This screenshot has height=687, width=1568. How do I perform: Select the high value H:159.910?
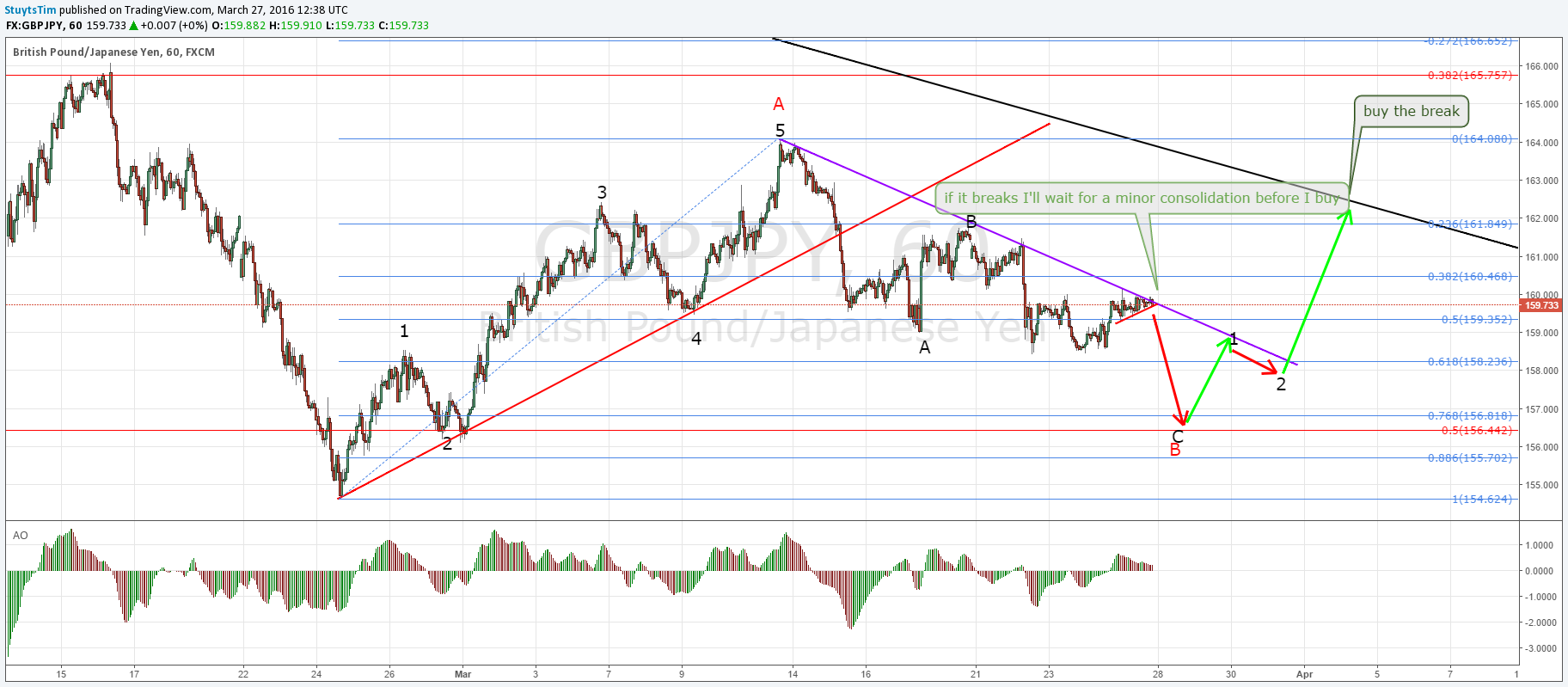[x=296, y=26]
